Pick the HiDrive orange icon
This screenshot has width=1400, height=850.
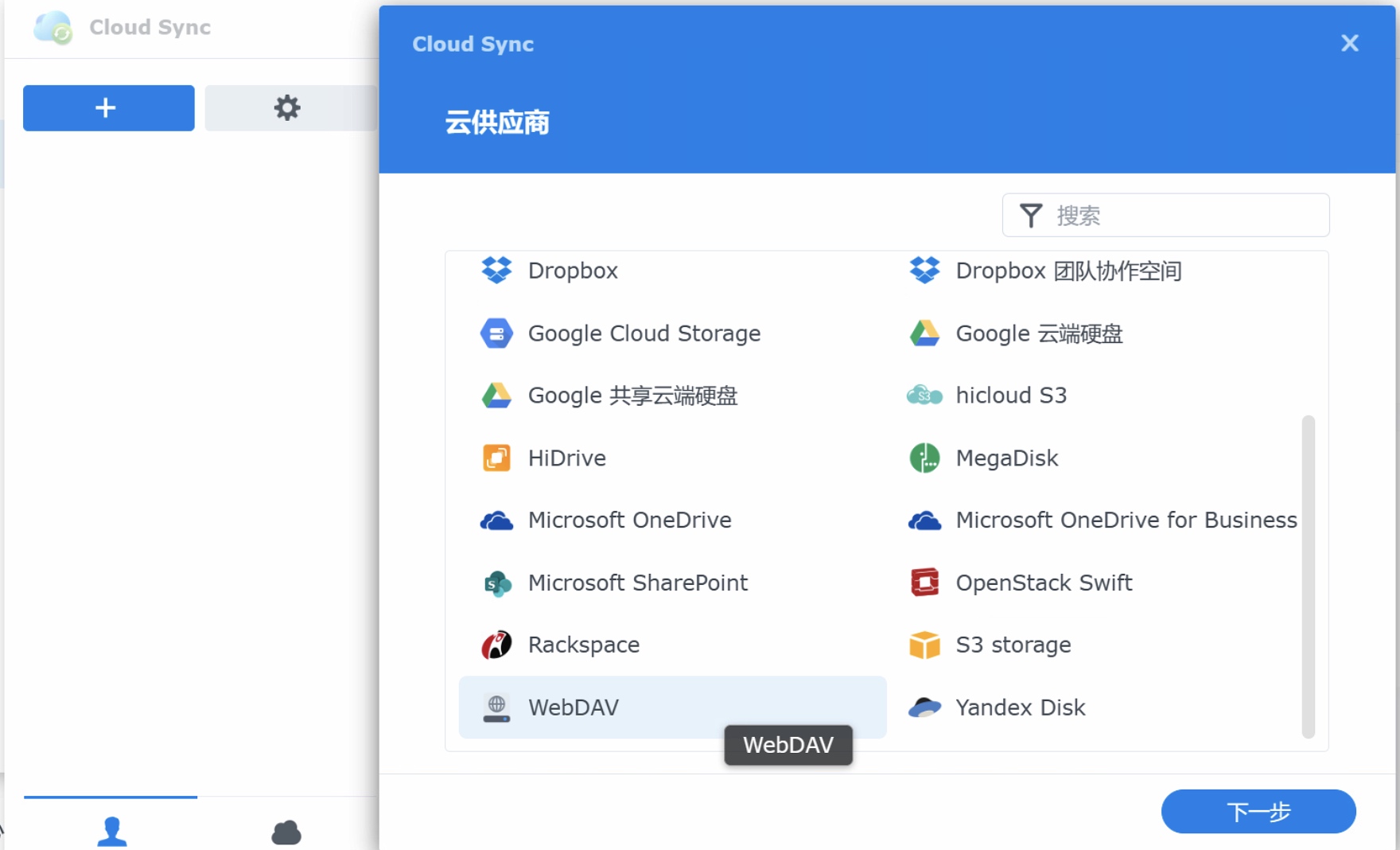tap(496, 458)
